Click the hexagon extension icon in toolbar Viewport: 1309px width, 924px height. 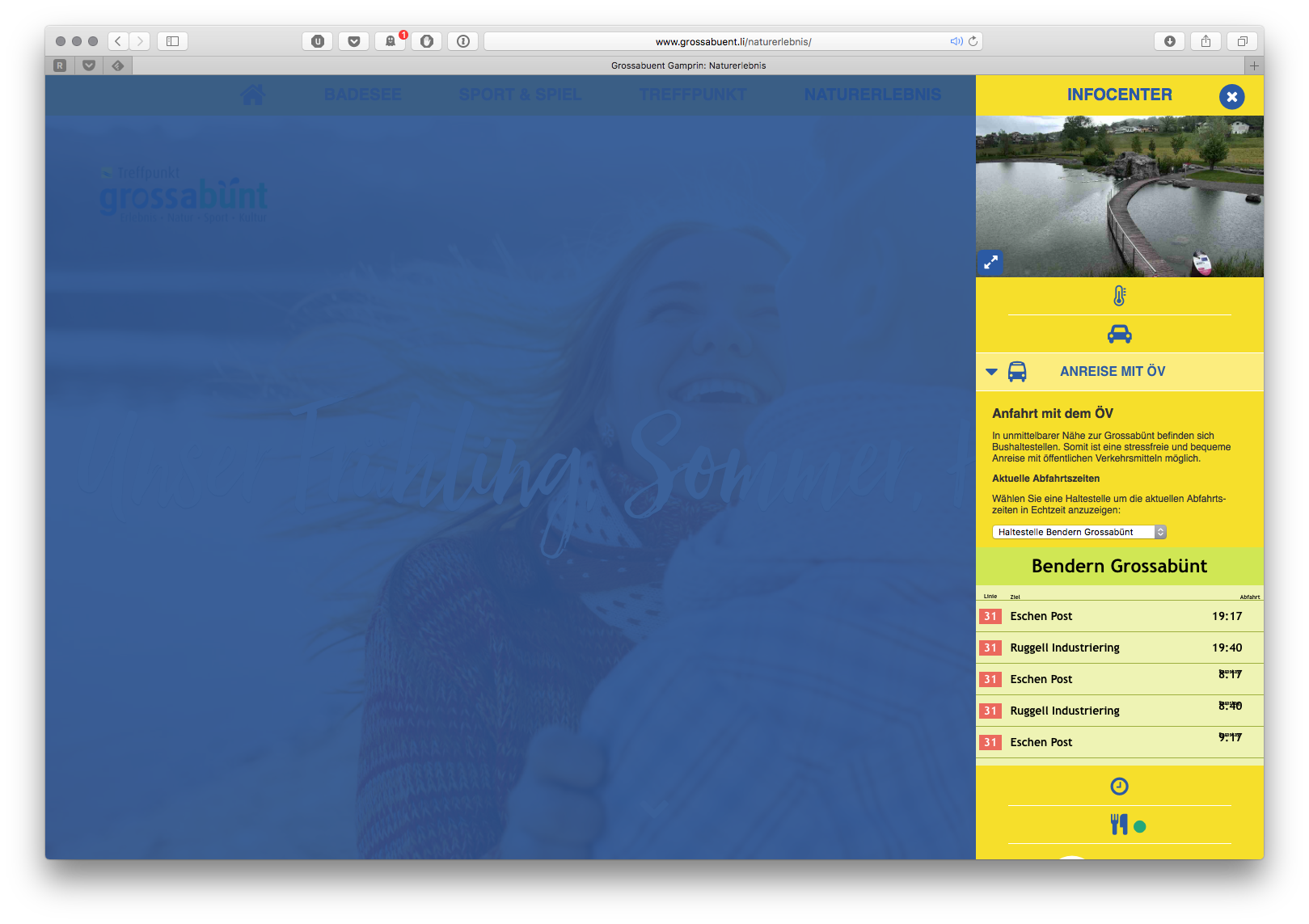coord(427,41)
